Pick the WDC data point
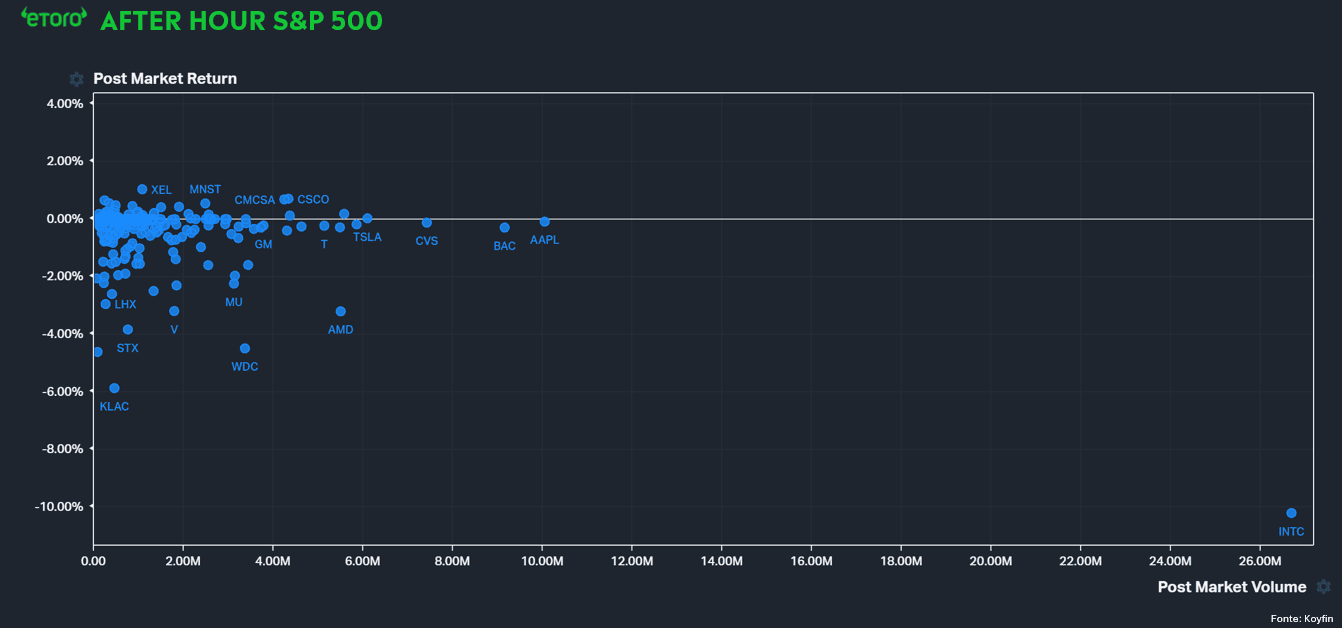1342x628 pixels. [245, 349]
